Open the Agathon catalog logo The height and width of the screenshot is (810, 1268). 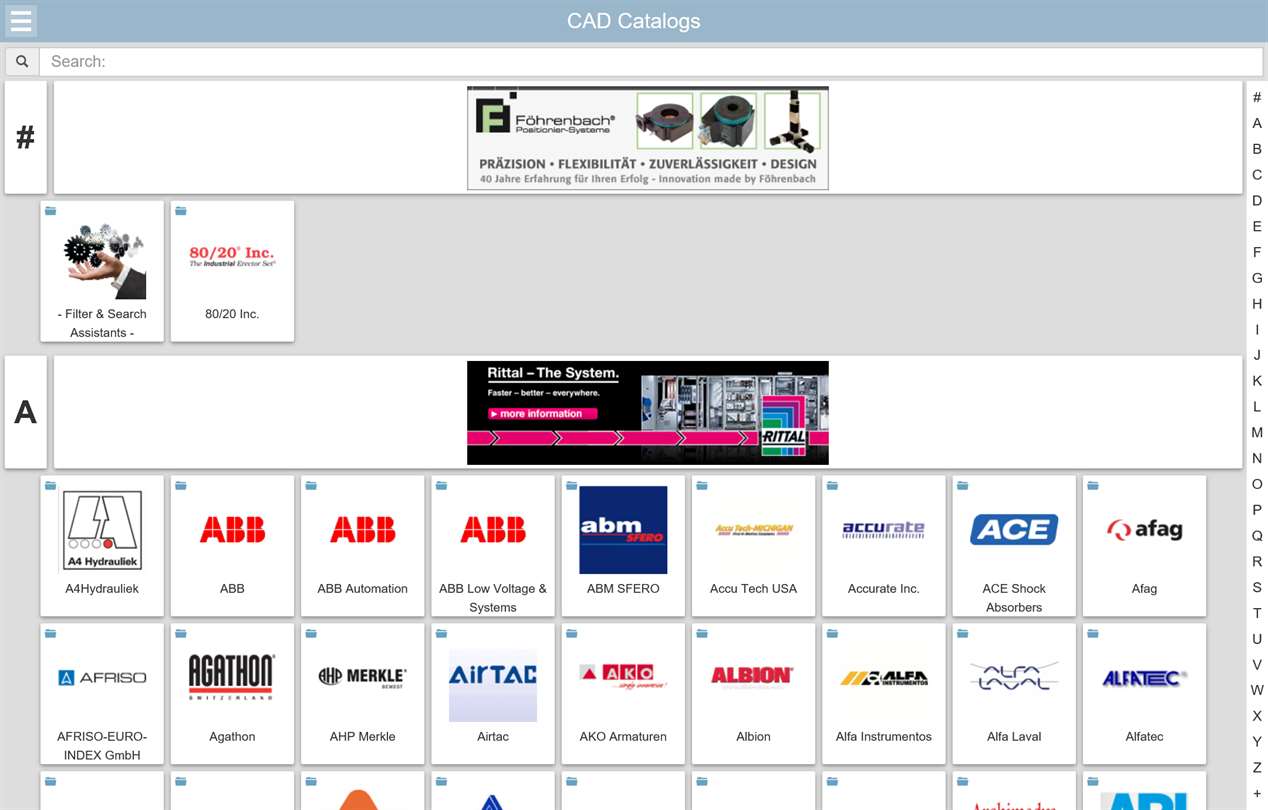point(232,678)
